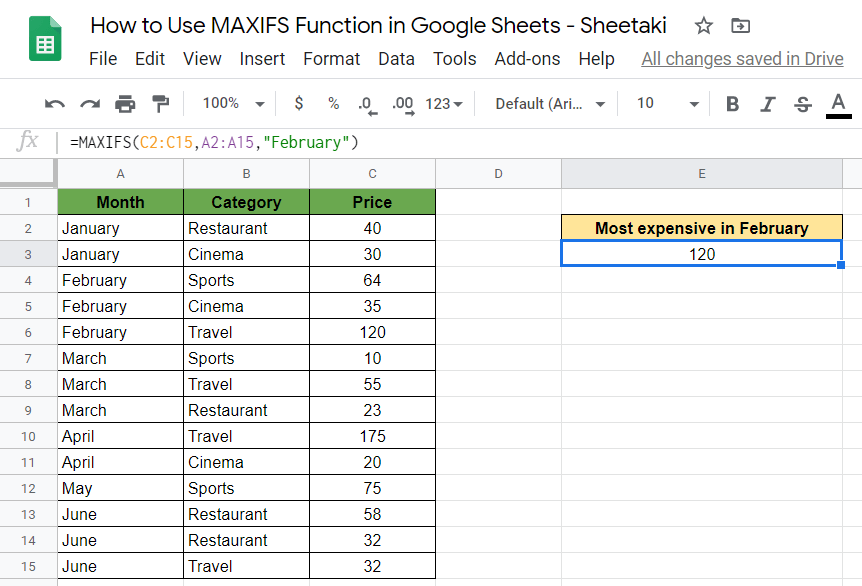Format as percent
Screen dimensions: 862x586
click(333, 103)
